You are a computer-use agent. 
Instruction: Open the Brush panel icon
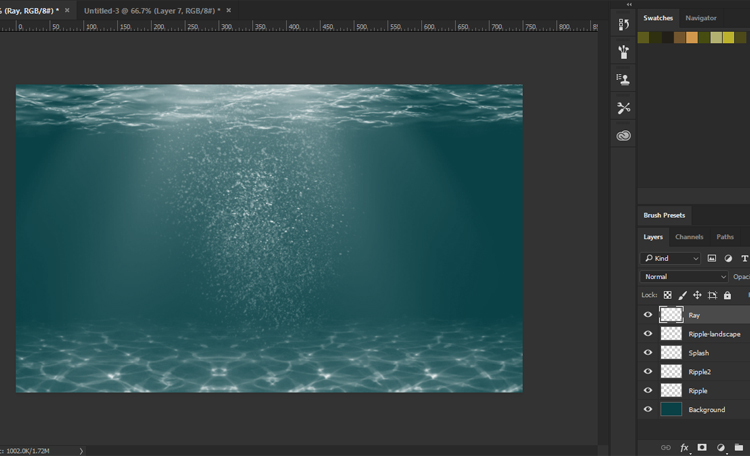point(624,52)
